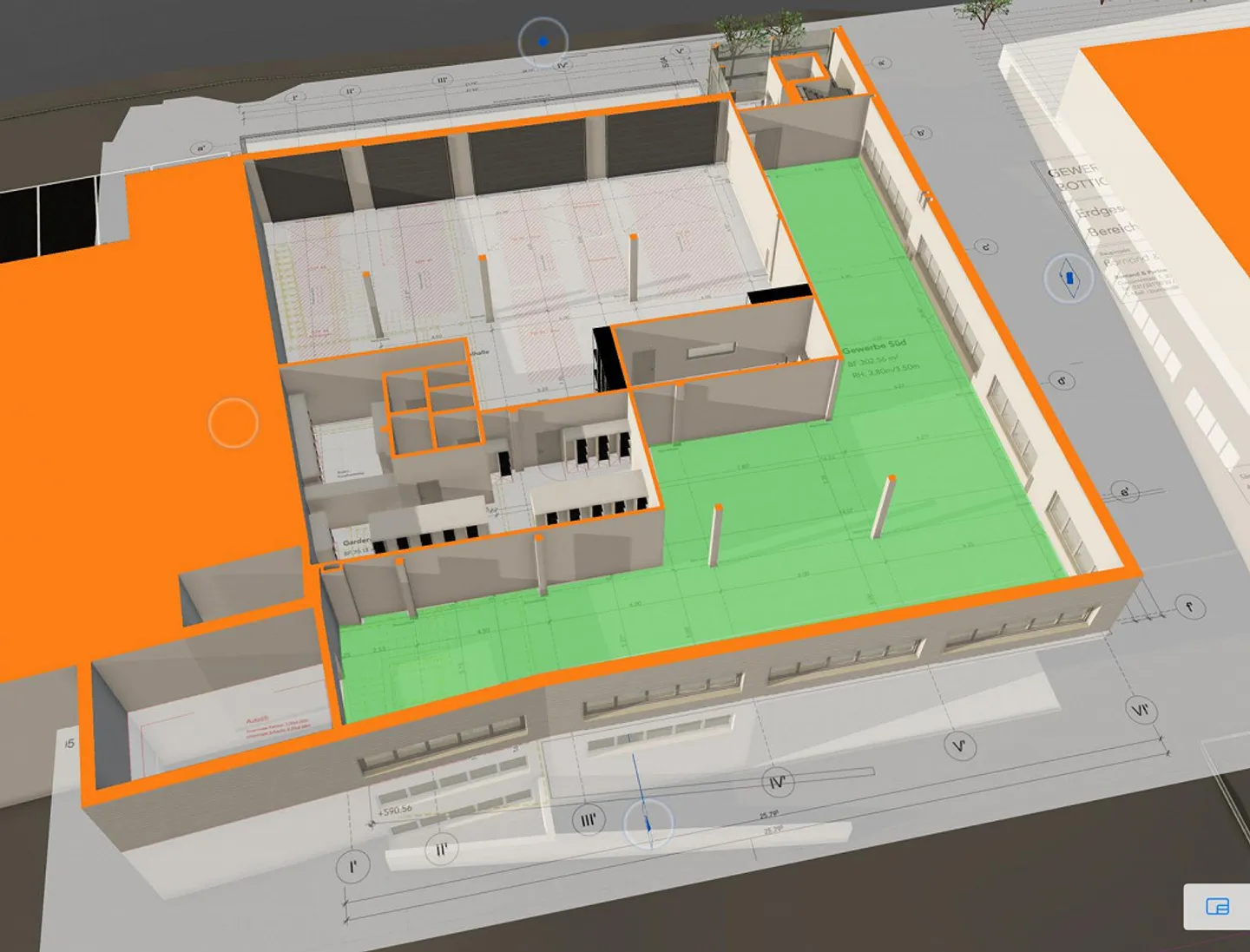1250x952 pixels.
Task: Click grid axis bubble c' on right side
Action: 987,247
